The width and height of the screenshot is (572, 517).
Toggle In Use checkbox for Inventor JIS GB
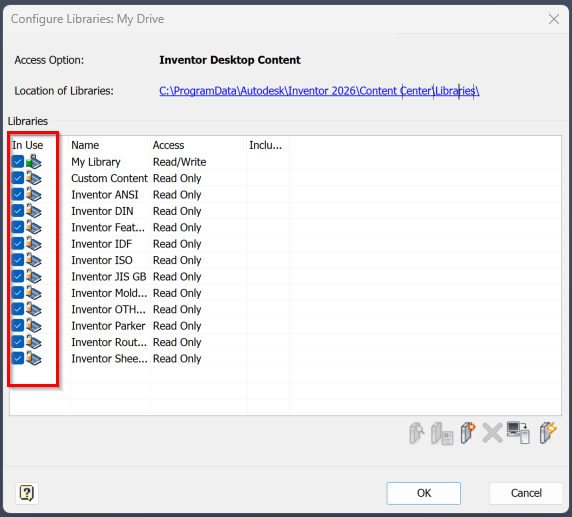18,277
